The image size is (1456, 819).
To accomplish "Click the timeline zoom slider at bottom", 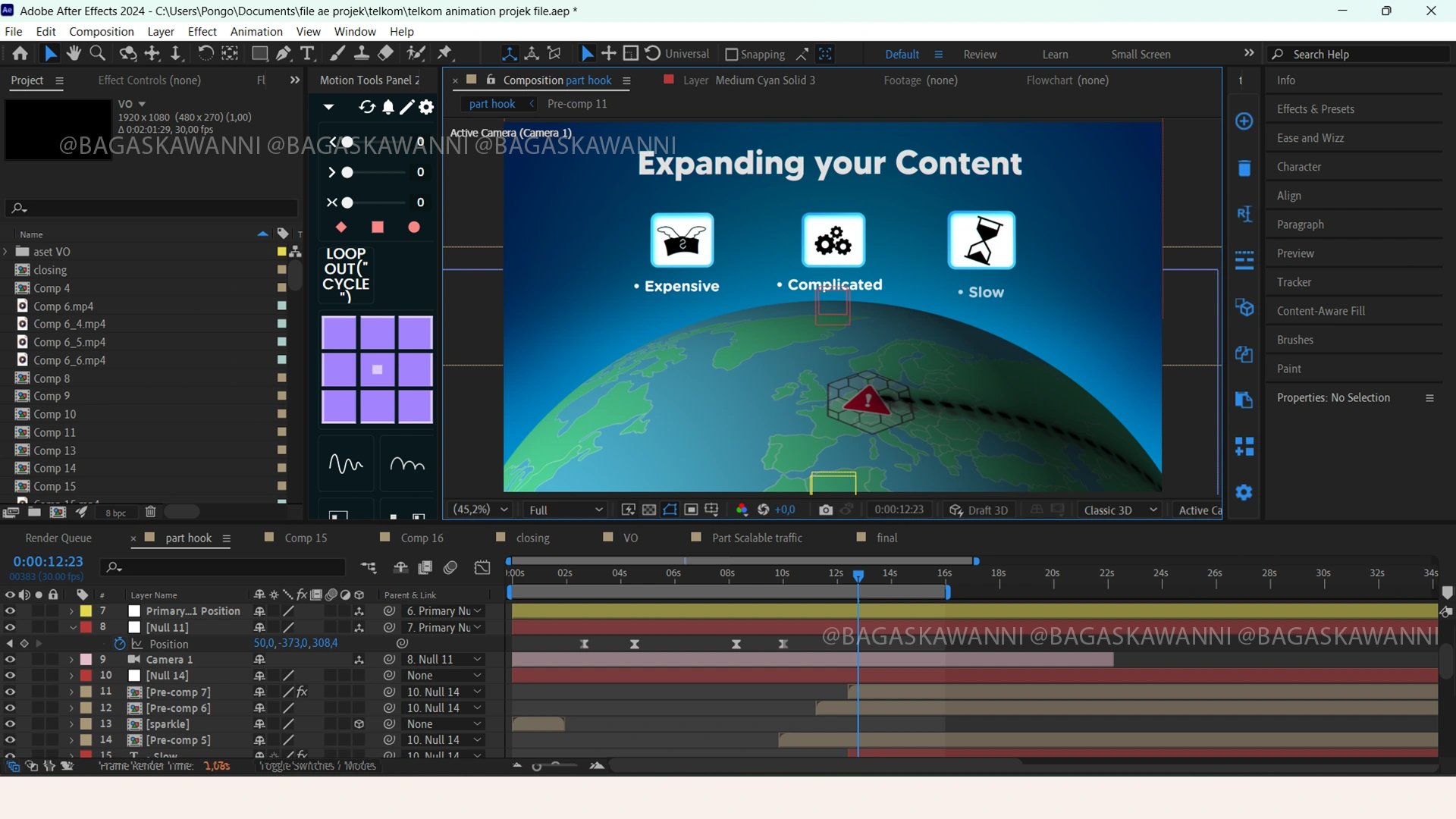I will click(537, 767).
